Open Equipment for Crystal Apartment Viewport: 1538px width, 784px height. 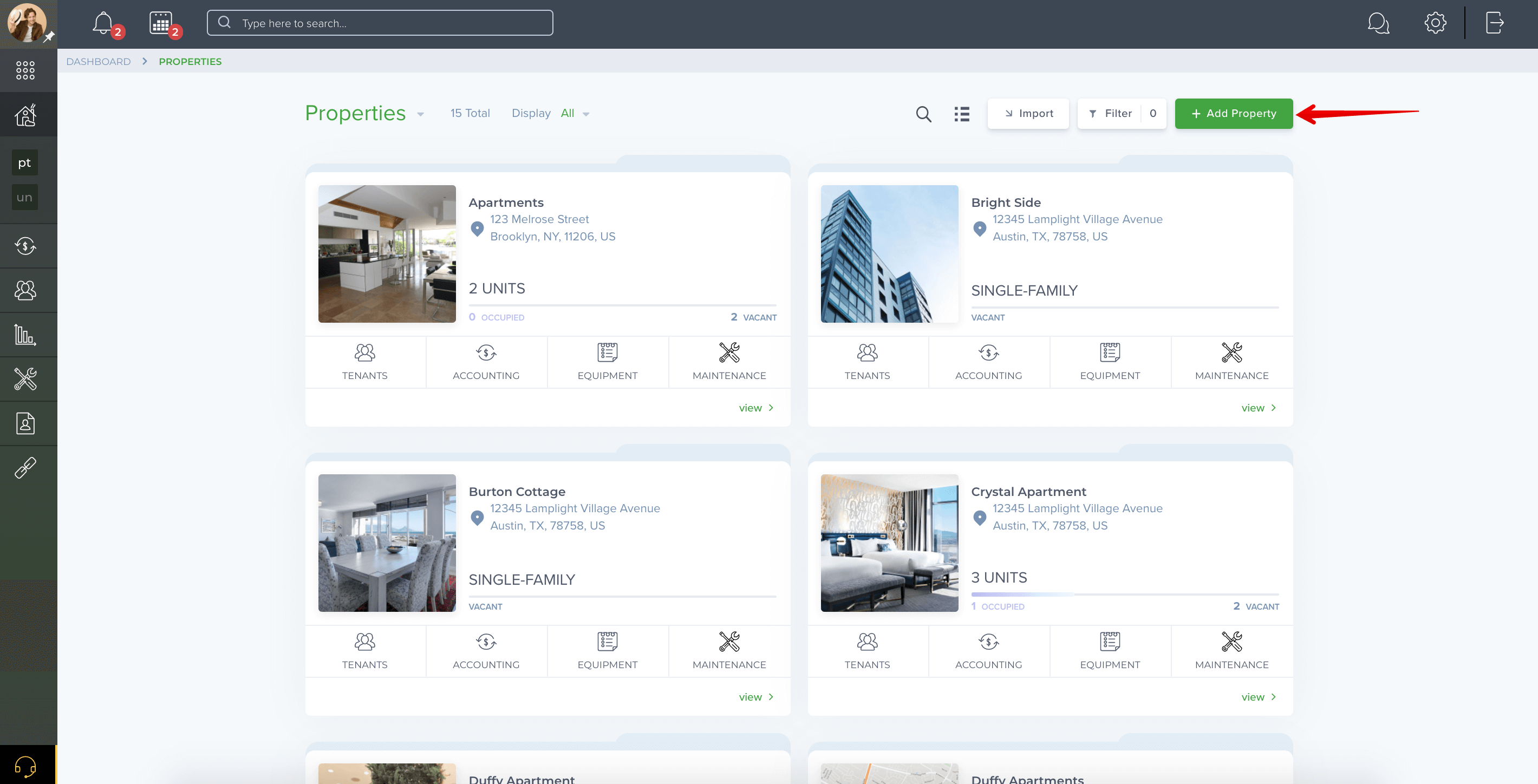(1110, 651)
